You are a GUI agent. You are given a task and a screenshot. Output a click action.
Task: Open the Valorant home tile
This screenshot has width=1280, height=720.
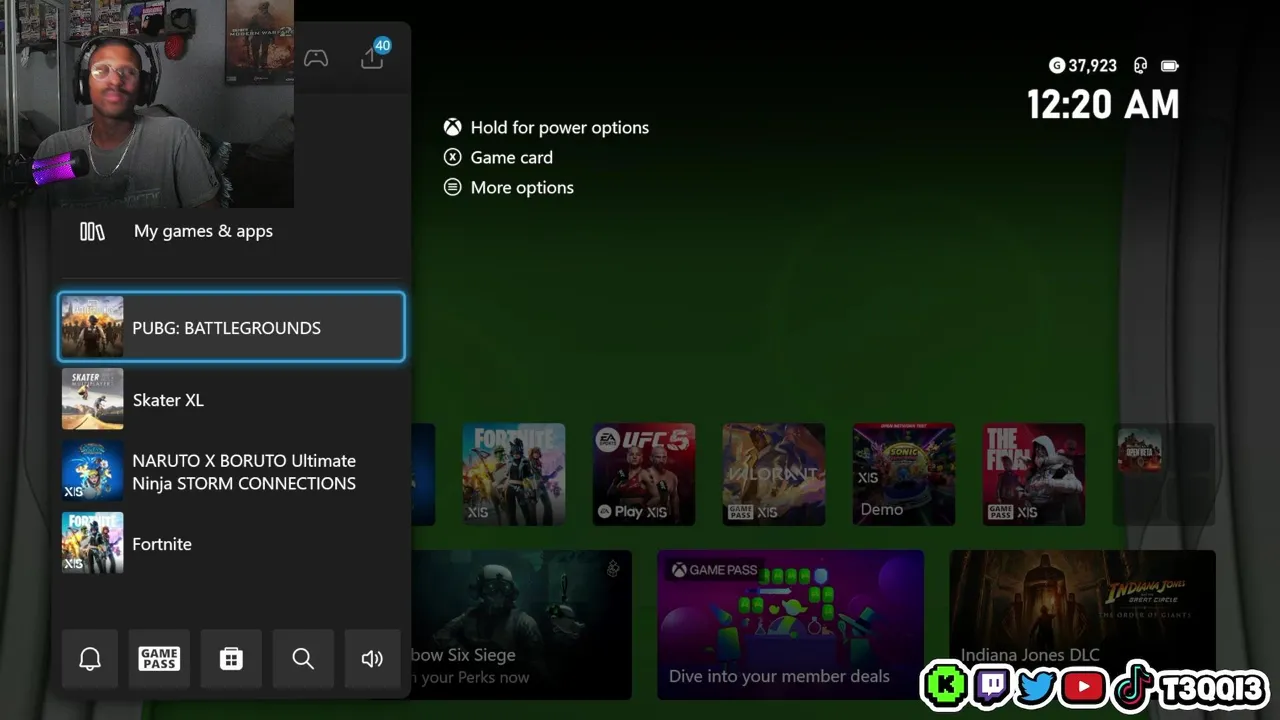pos(774,474)
